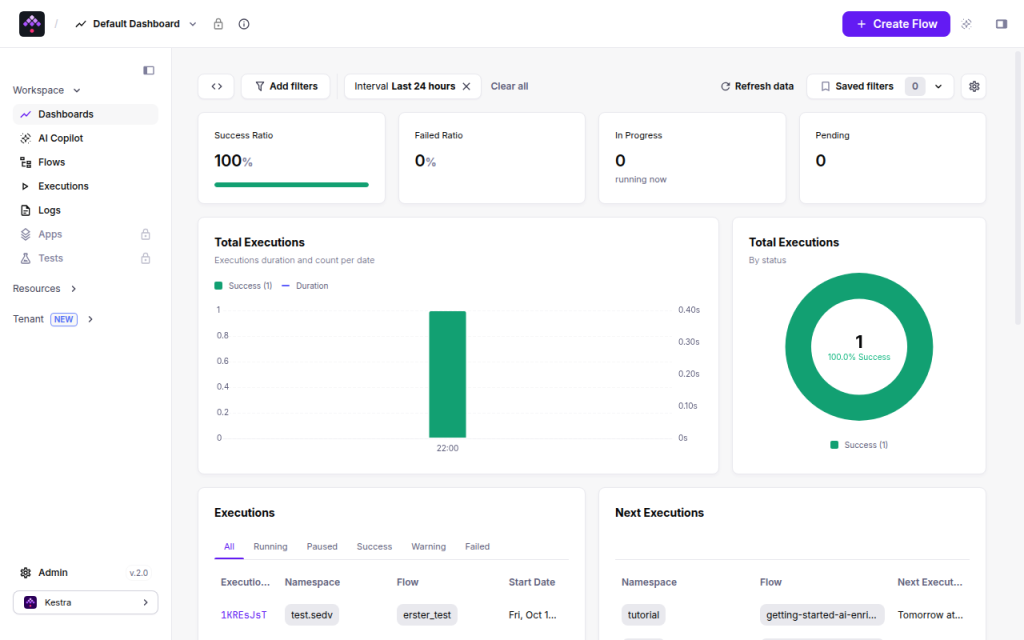
Task: Click the Create Flow button
Action: (x=896, y=24)
